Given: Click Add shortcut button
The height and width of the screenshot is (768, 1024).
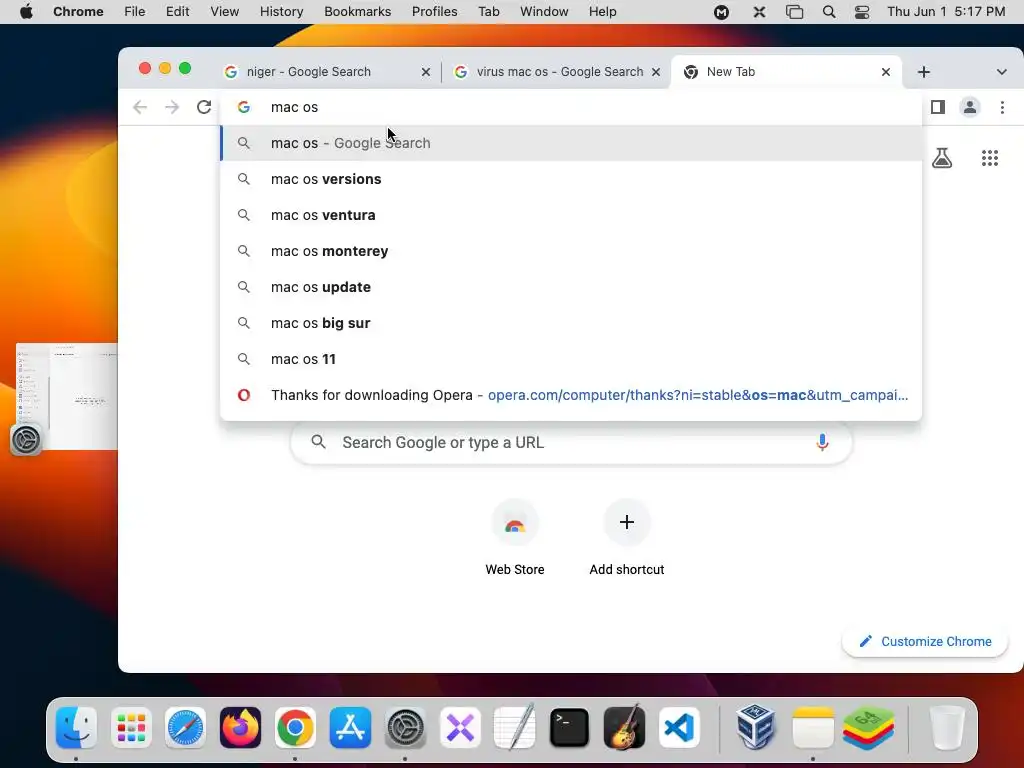Looking at the screenshot, I should 626,538.
